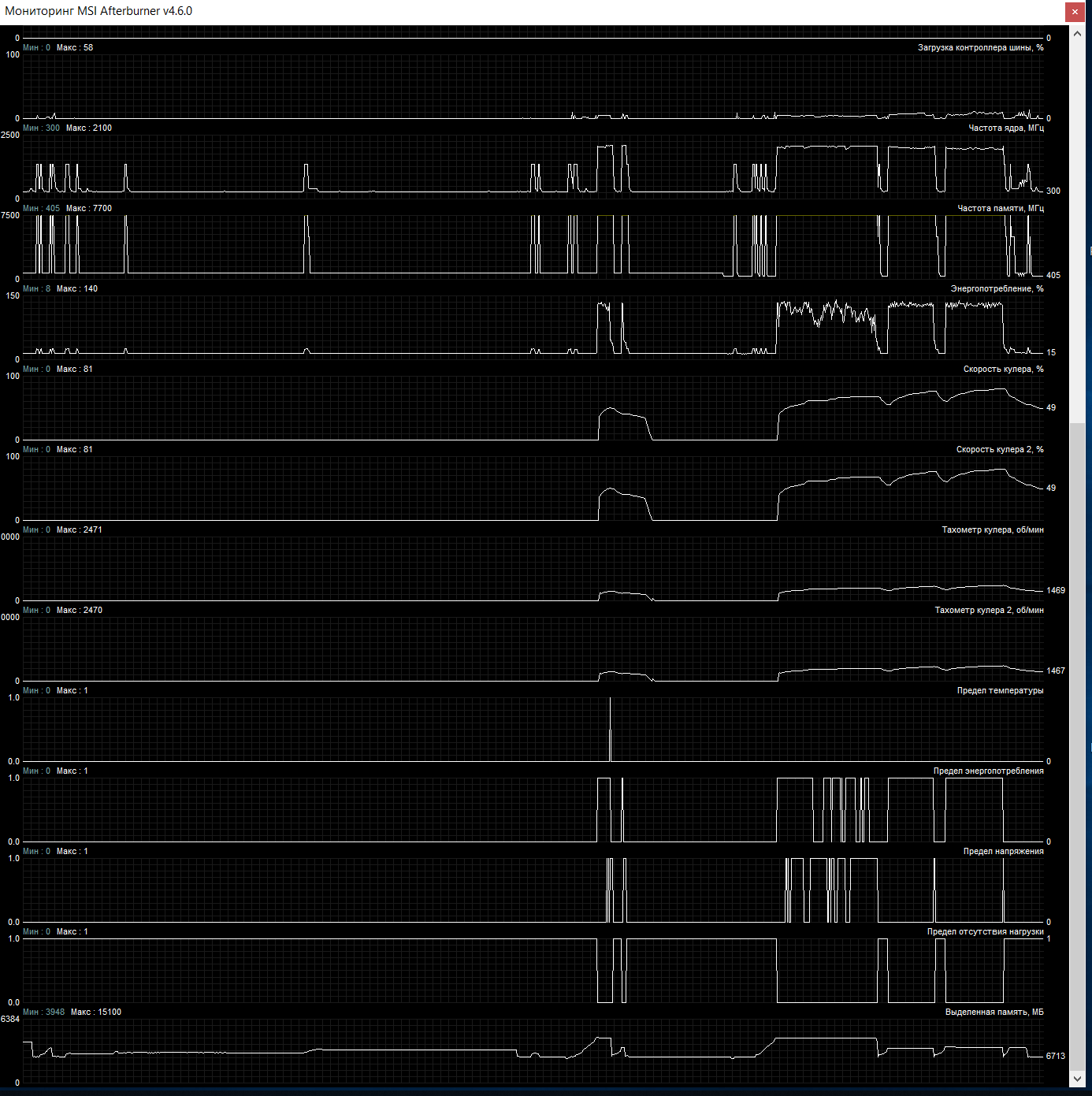The image size is (1092, 1096).
Task: Click the window title 'Мониторинг MSI Afterburner v4.6.0'
Action: (98, 11)
